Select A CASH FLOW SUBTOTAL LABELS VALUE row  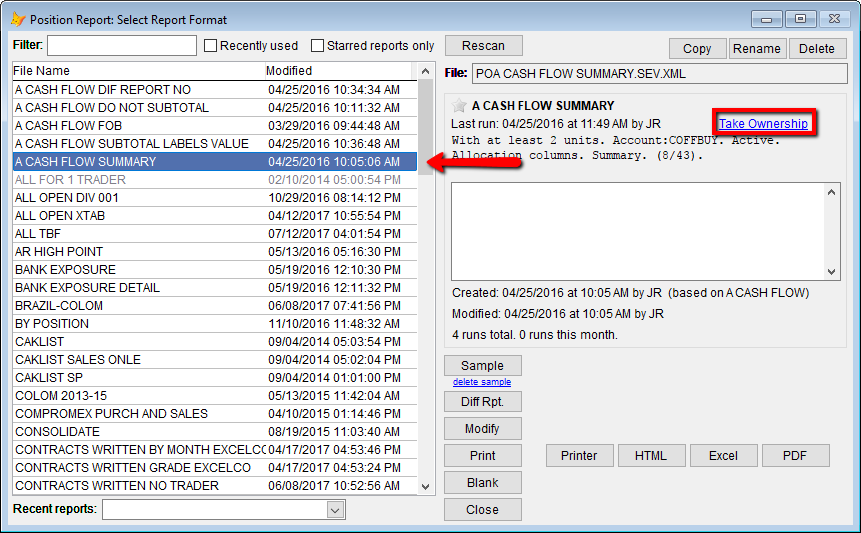[215, 144]
